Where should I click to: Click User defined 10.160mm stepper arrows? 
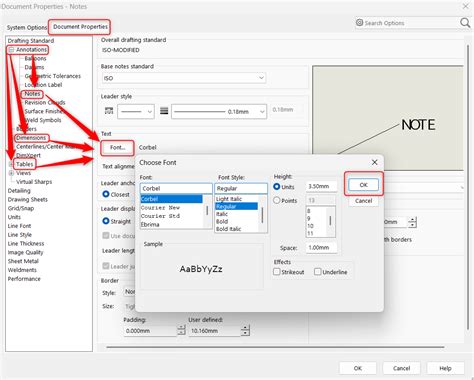tap(245, 330)
